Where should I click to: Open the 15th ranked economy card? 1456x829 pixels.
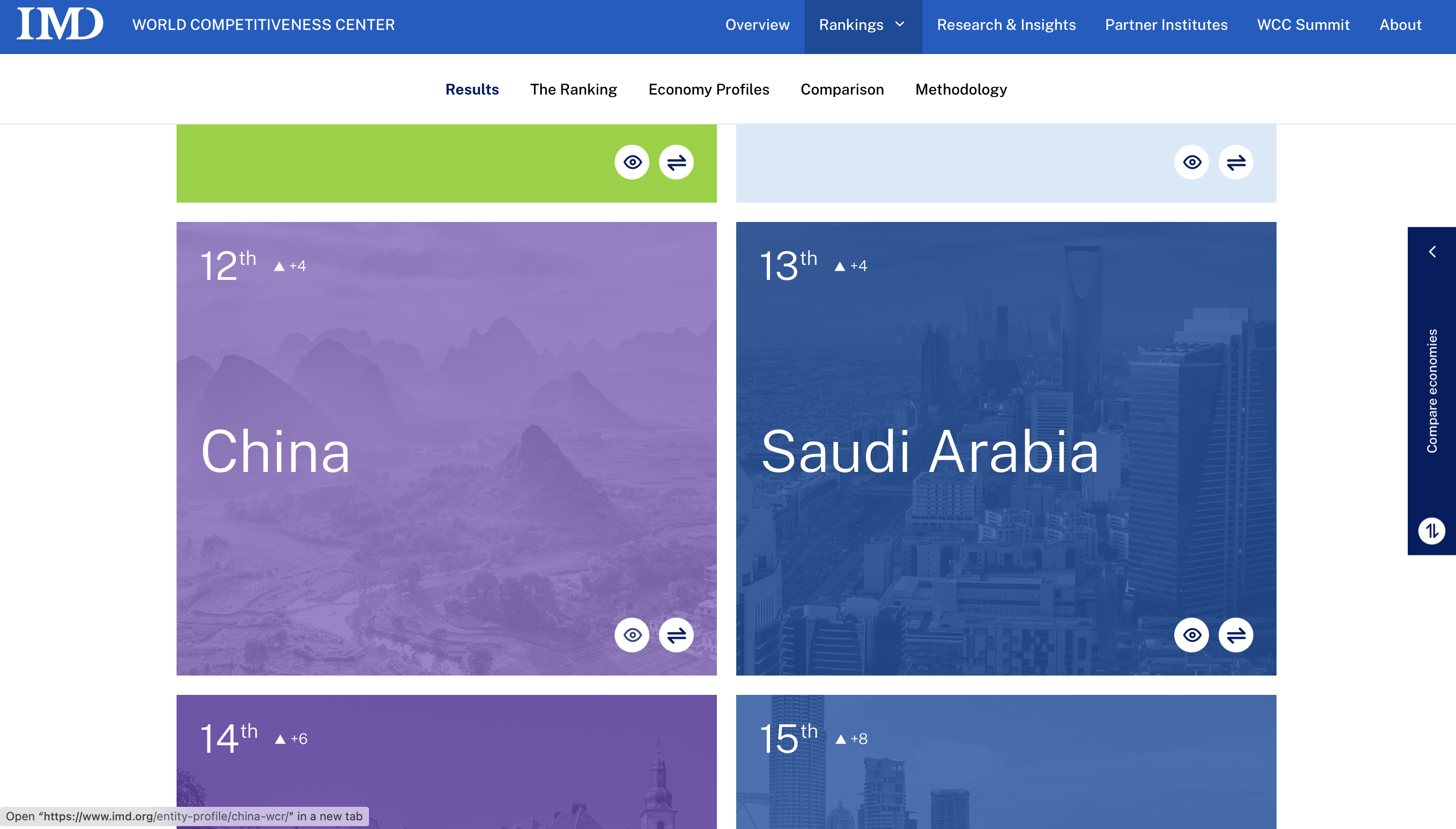1006,762
